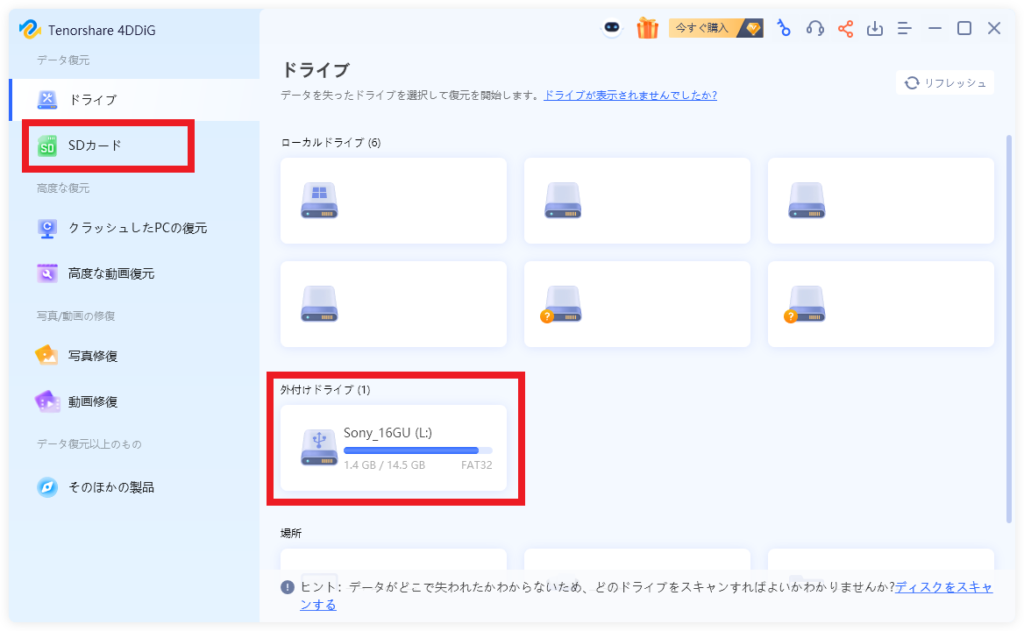
Task: Click the drive list vertical scrollbar
Action: coord(1009,327)
